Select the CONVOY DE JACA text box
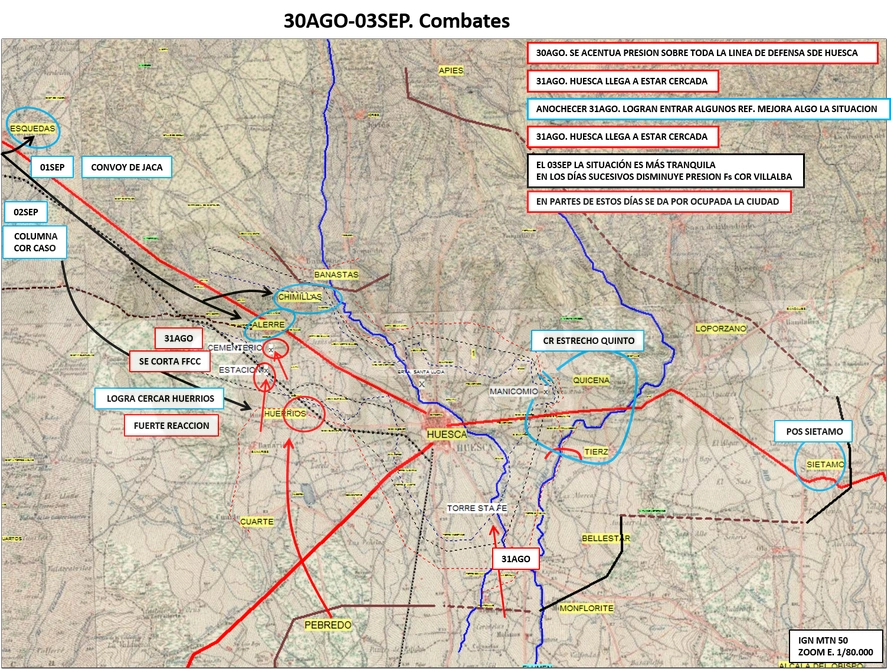Viewport: 891px width, 669px height. pos(127,167)
